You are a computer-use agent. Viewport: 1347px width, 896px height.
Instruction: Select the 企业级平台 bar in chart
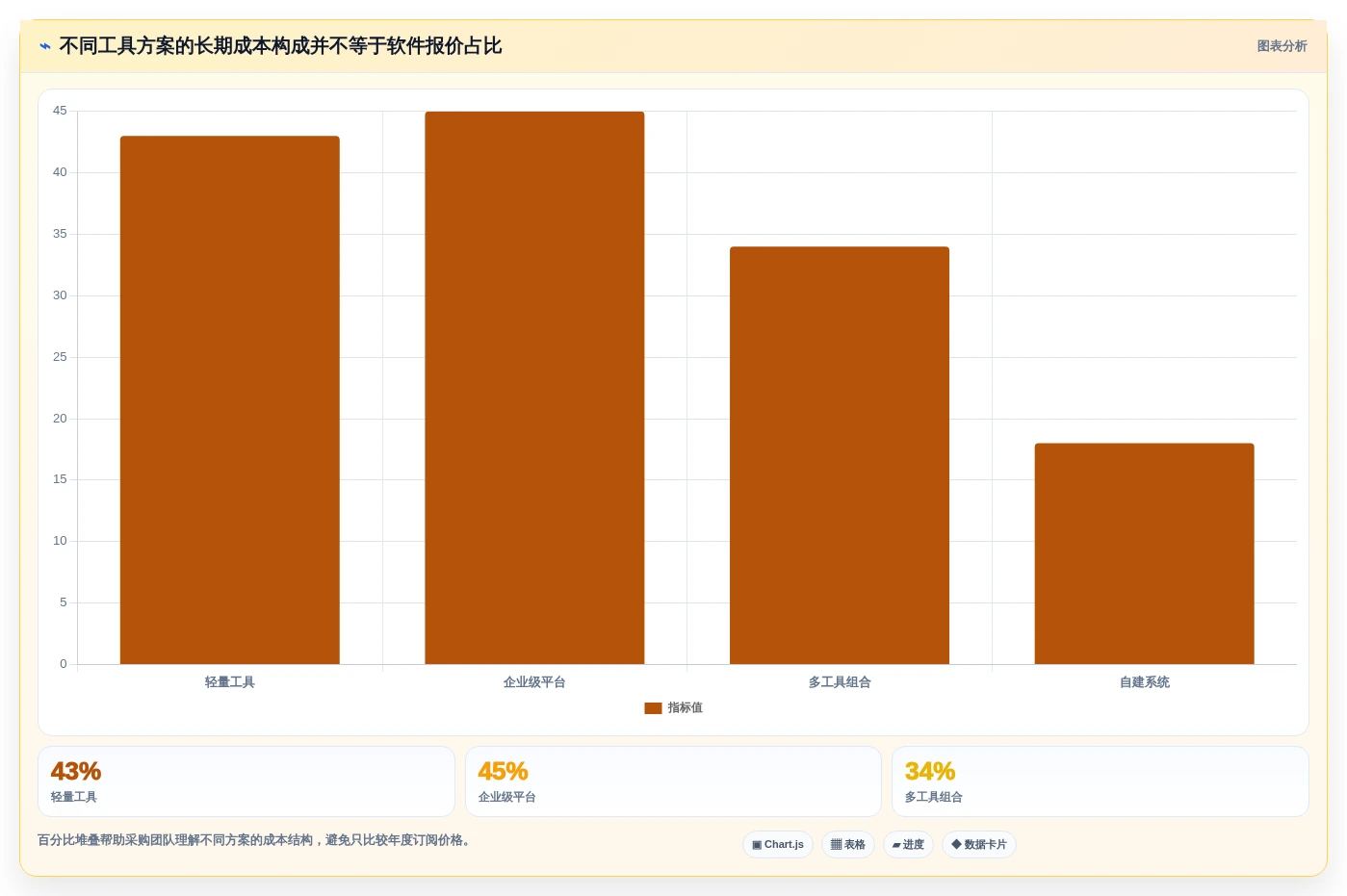[x=534, y=388]
